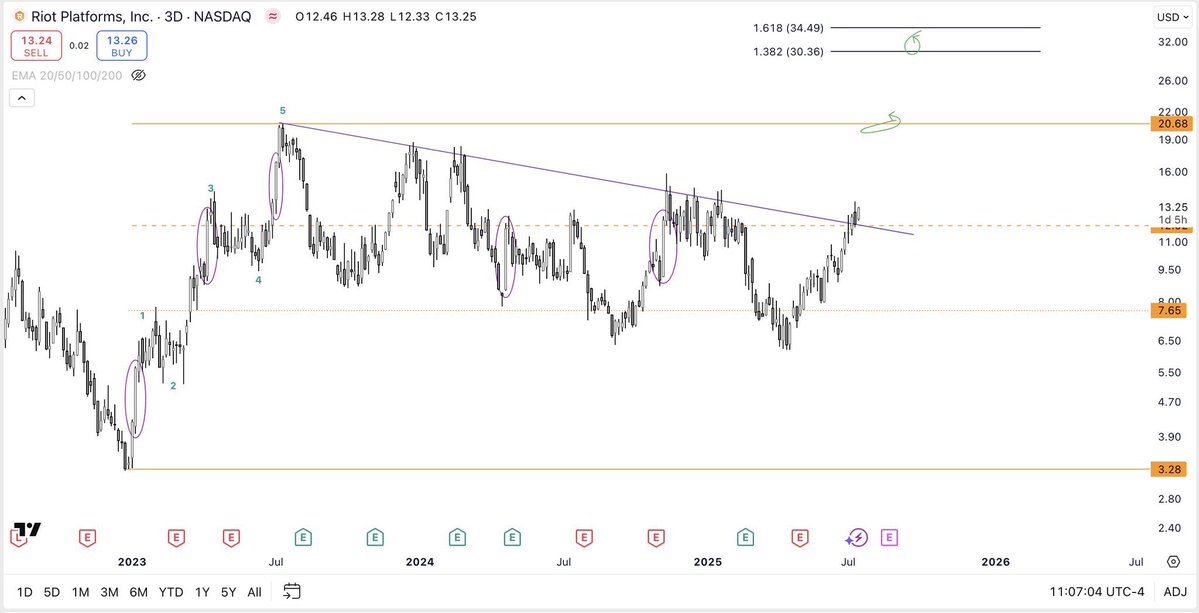Screen dimensions: 1199x613
Task: Click the purple lightning event marker
Action: tap(857, 538)
